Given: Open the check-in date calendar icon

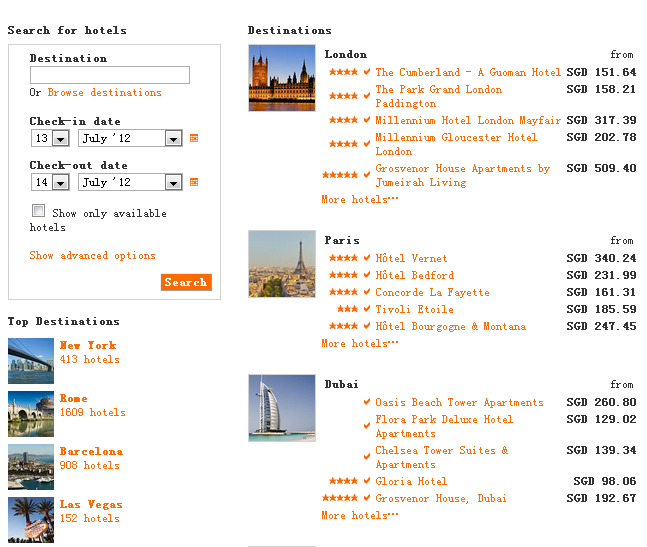Looking at the screenshot, I should coord(194,138).
